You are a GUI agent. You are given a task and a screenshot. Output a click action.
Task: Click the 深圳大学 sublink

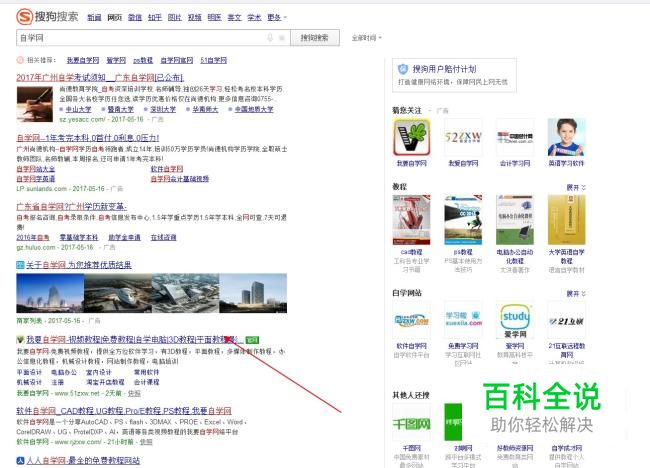(162, 109)
